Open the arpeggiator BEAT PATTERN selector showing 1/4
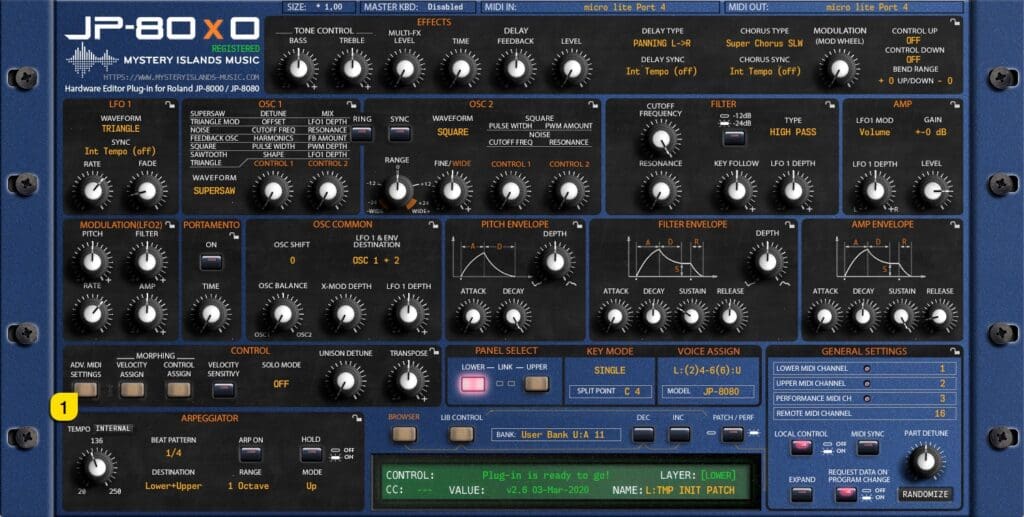1024x517 pixels. tap(173, 453)
